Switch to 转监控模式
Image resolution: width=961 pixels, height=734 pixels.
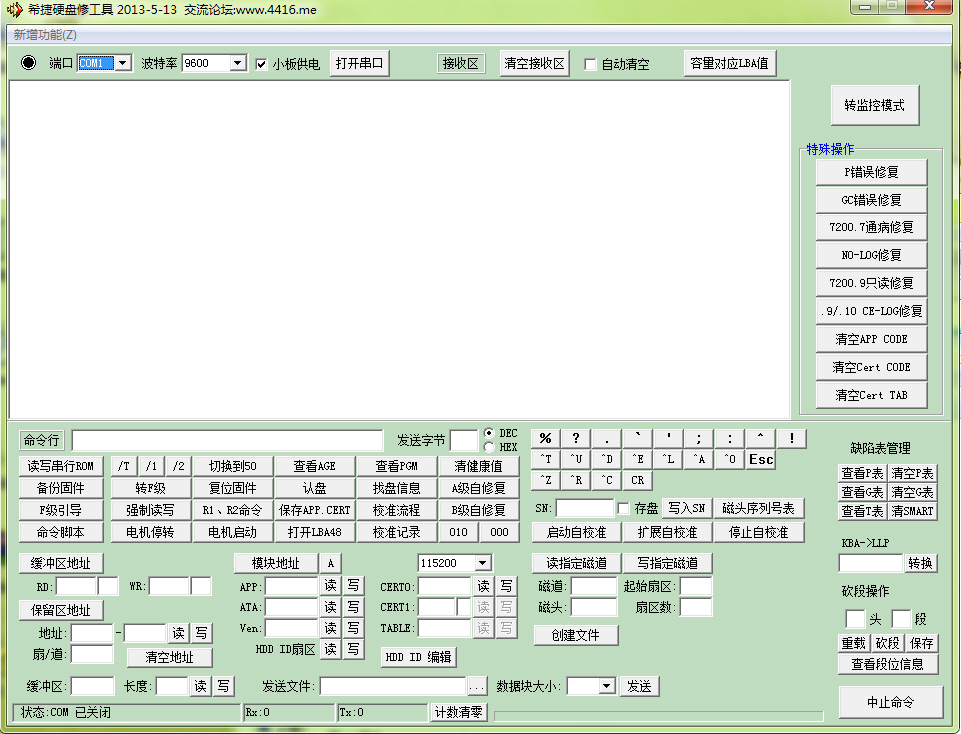[x=875, y=105]
